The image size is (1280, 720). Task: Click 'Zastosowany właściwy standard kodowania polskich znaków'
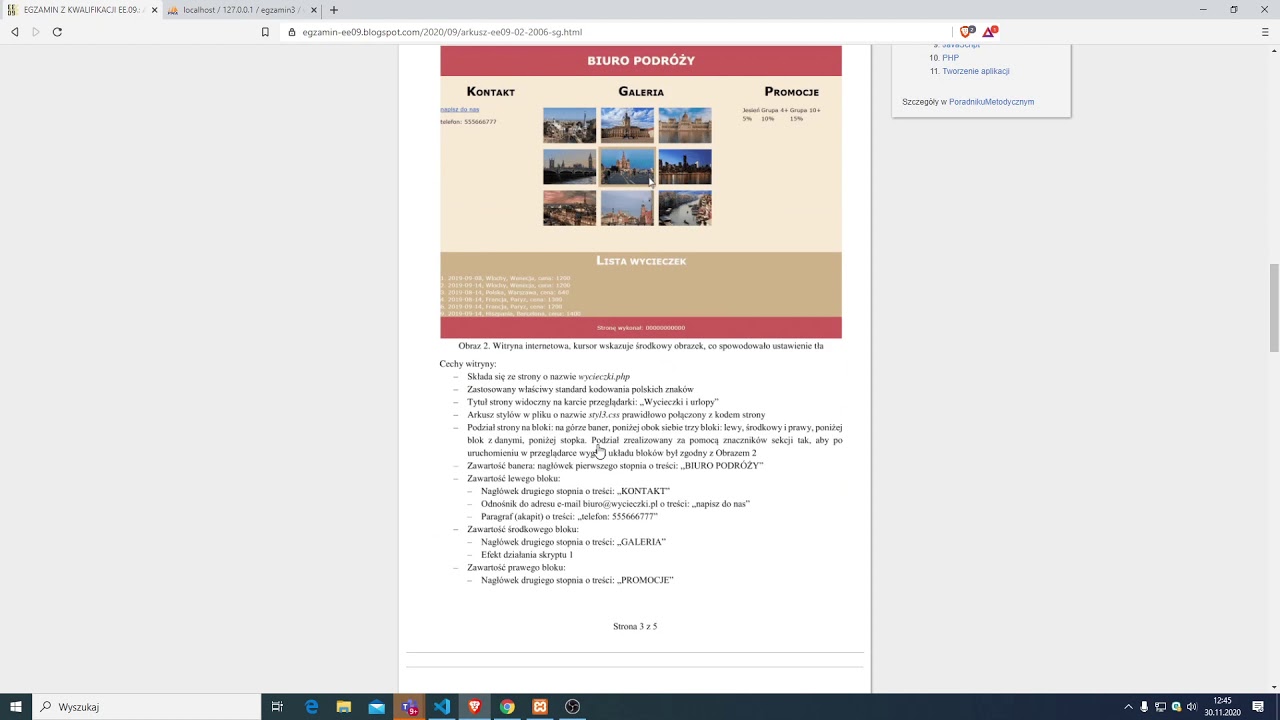[580, 389]
